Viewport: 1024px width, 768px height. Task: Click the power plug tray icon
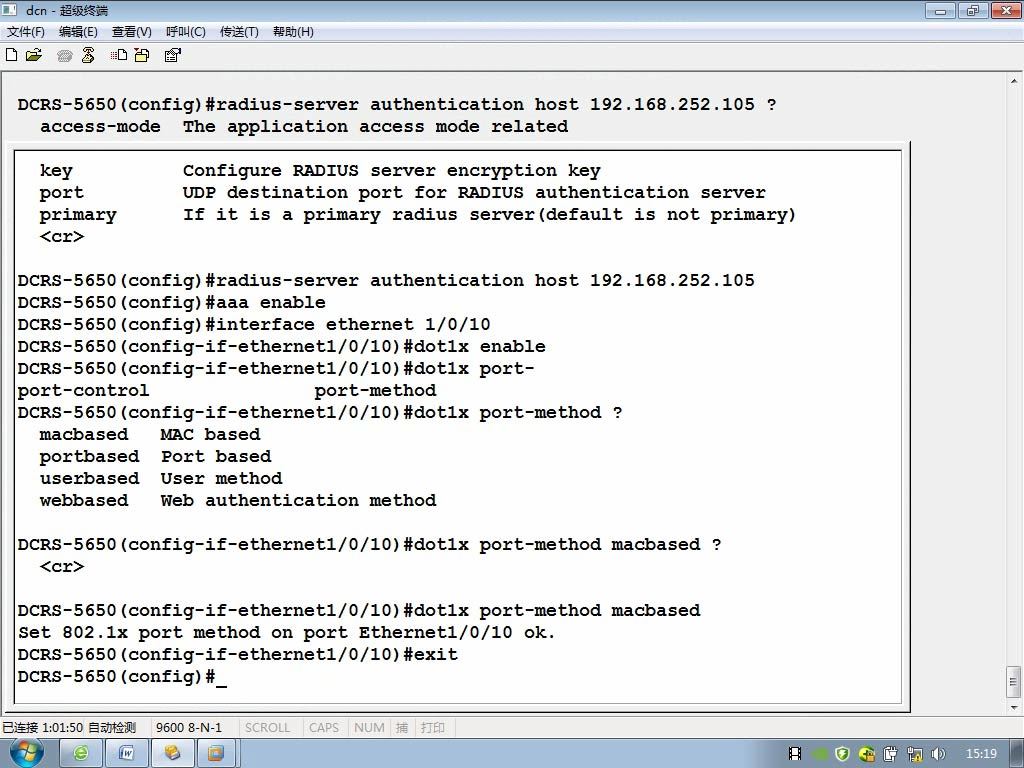890,754
